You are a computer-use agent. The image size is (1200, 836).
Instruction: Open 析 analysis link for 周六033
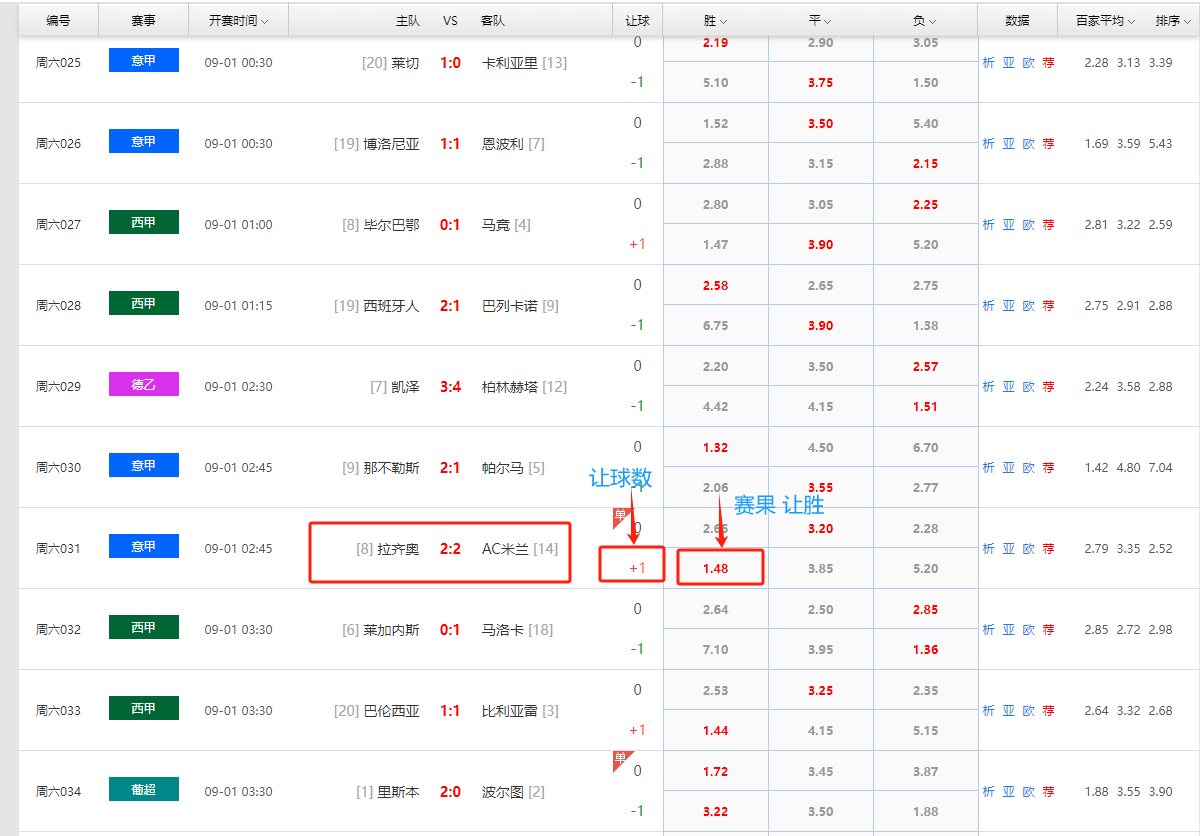pyautogui.click(x=988, y=710)
